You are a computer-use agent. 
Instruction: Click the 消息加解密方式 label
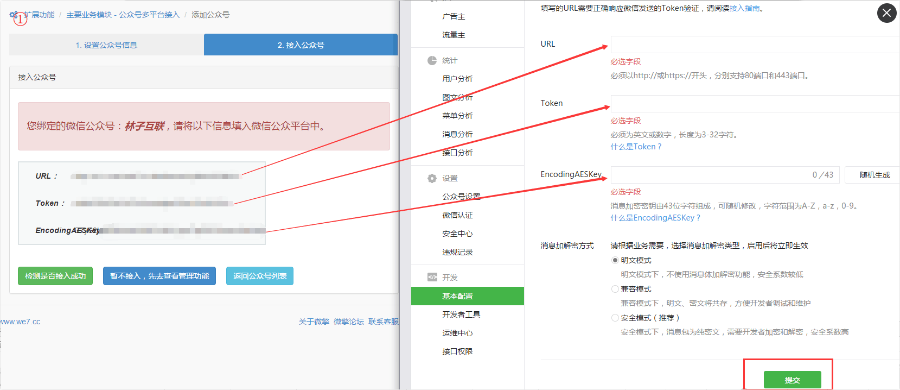(x=567, y=245)
